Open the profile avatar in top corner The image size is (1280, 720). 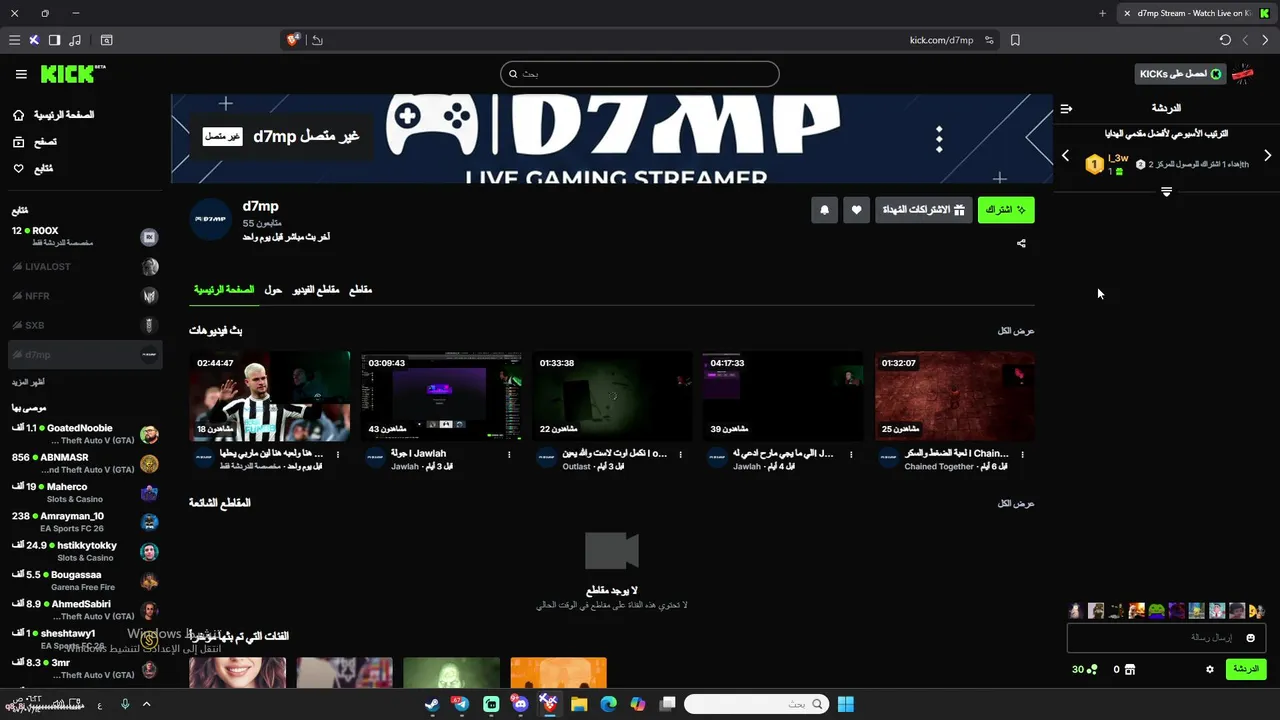[1243, 74]
